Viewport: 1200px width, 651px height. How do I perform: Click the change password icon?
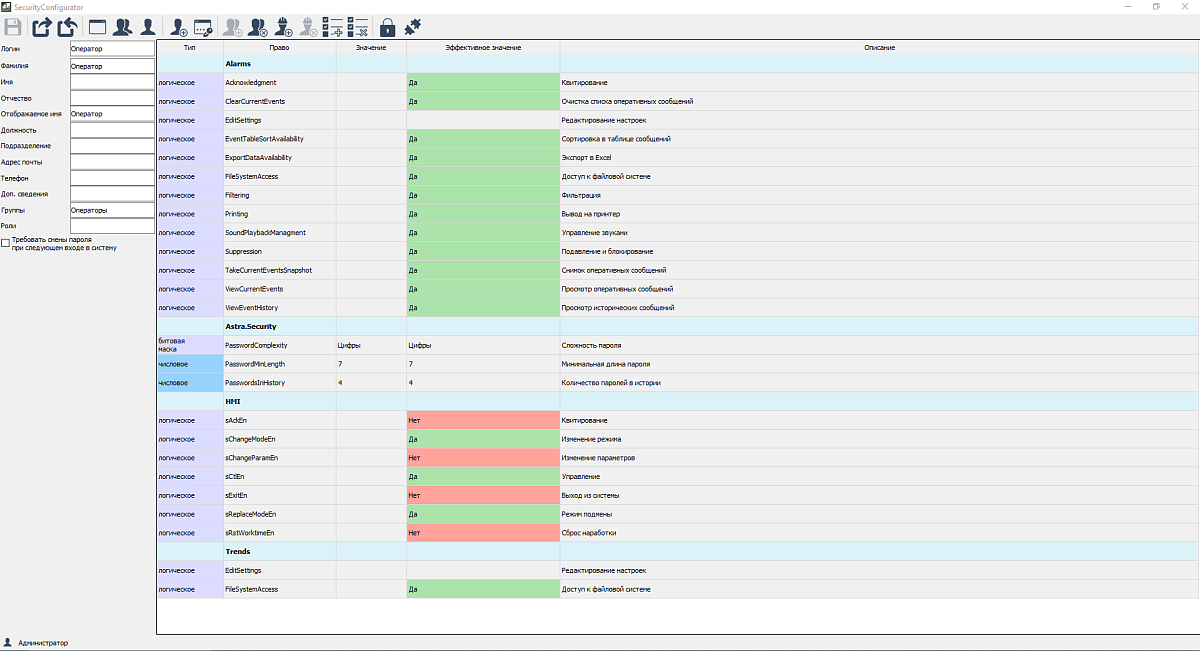(x=204, y=27)
